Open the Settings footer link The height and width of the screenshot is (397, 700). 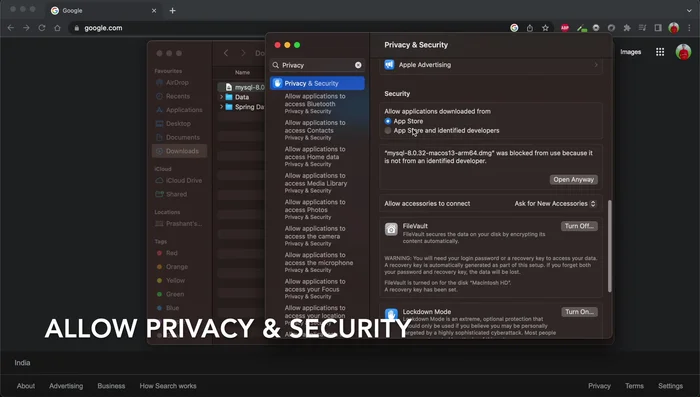tap(671, 386)
